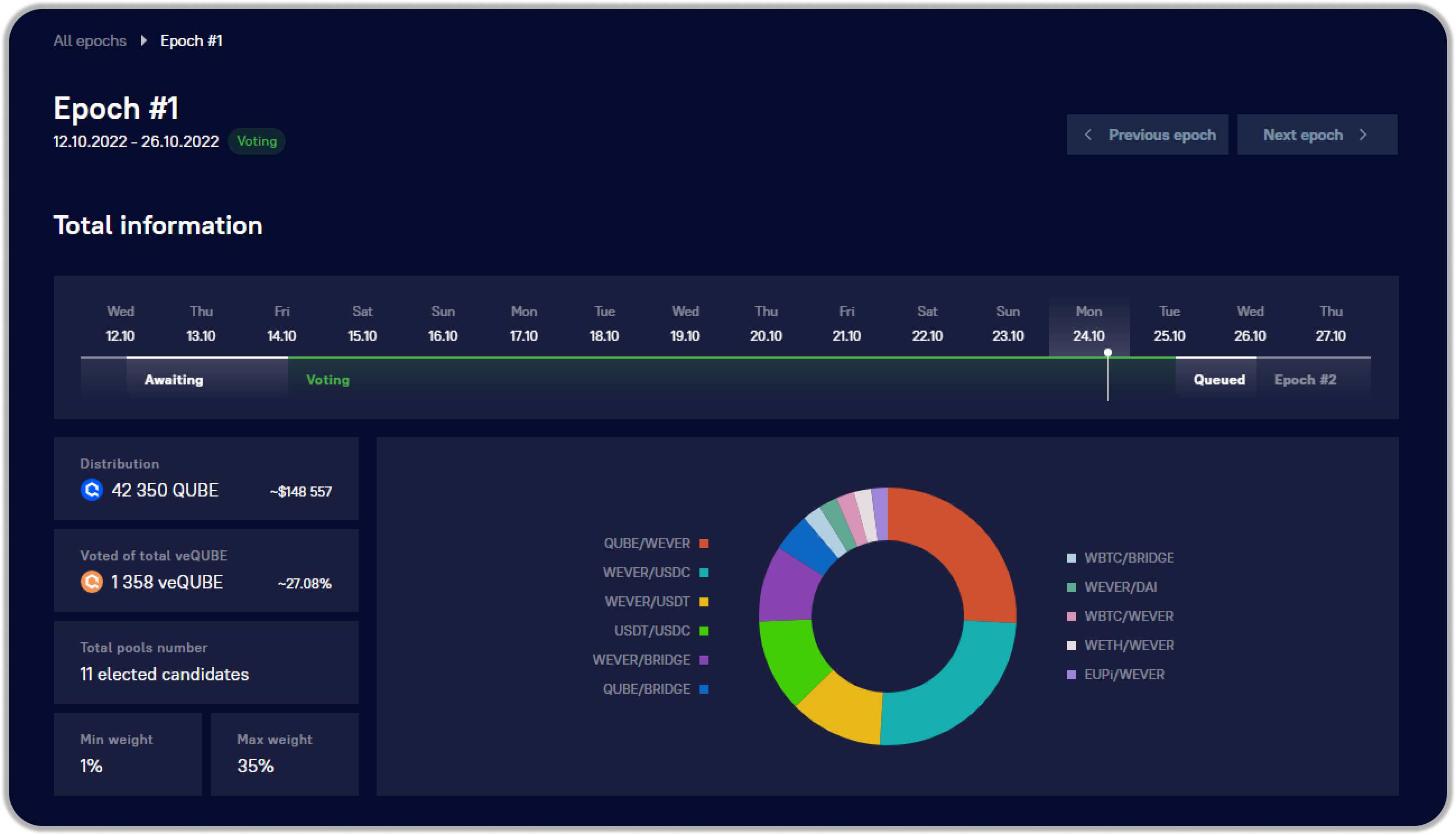Click the WBTC/BRIDGE legend label
Image resolution: width=1456 pixels, height=835 pixels.
[1129, 558]
